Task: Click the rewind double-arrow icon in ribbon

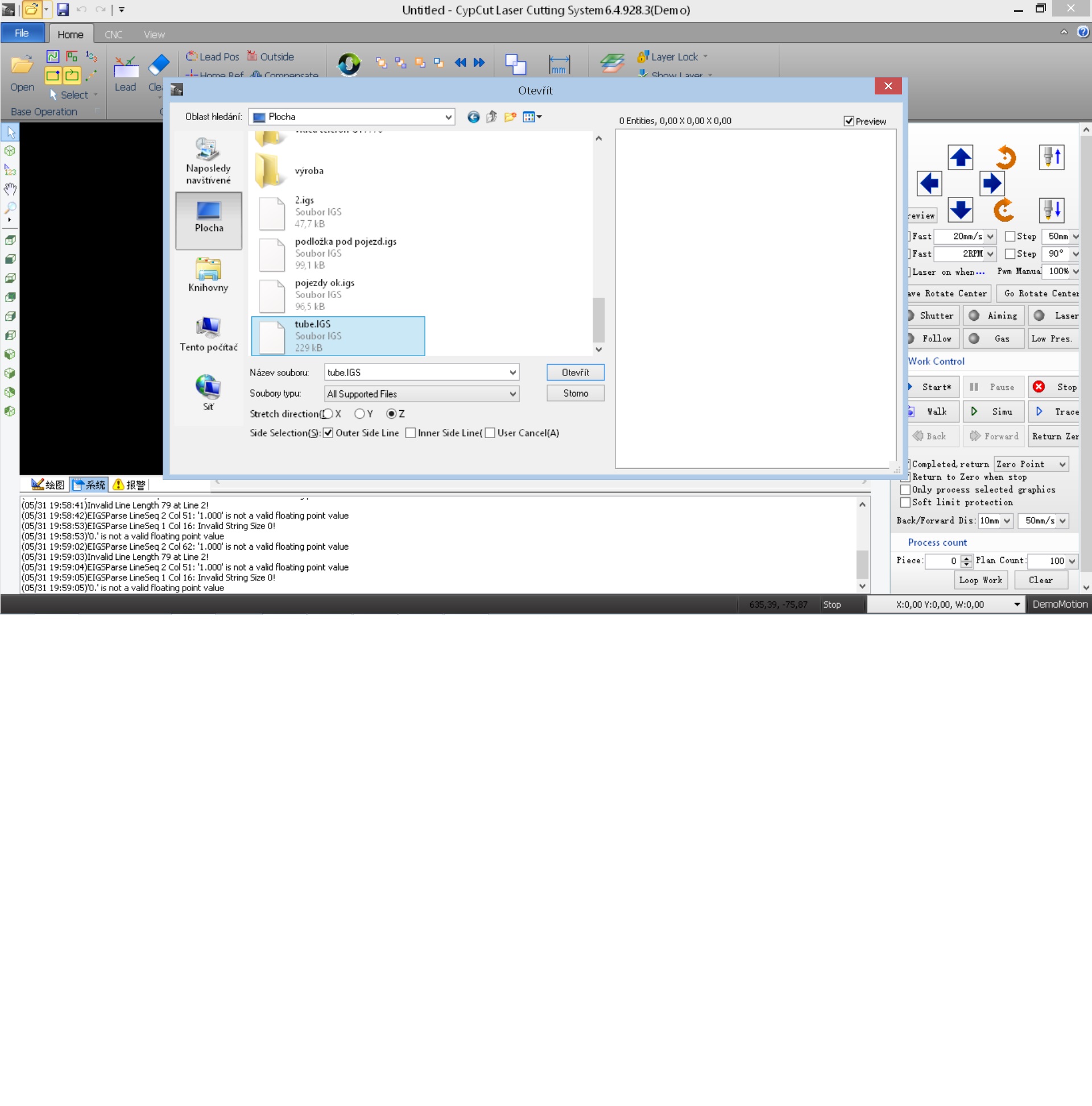Action: [x=460, y=63]
